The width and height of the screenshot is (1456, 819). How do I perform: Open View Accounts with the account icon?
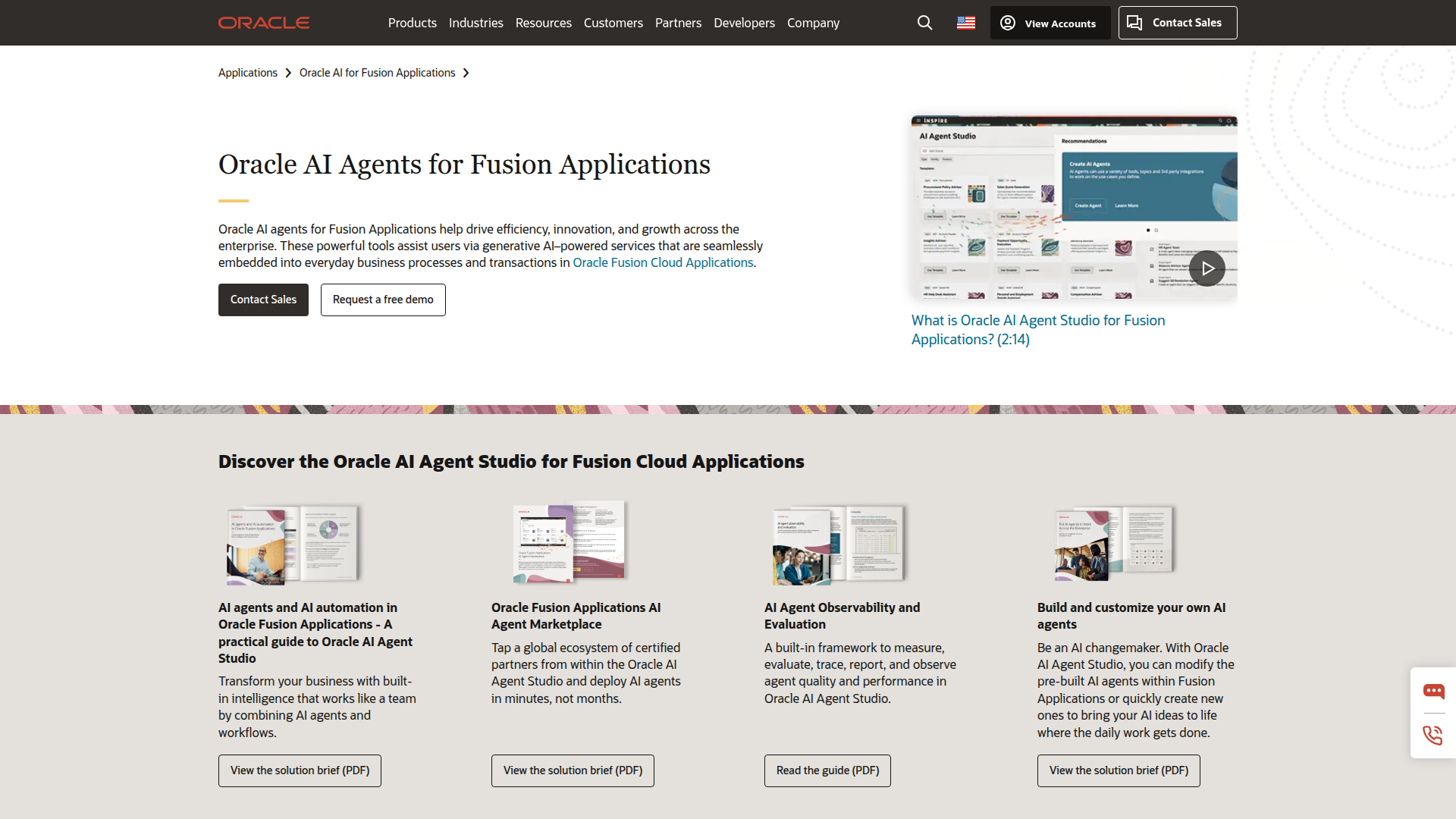point(1007,23)
